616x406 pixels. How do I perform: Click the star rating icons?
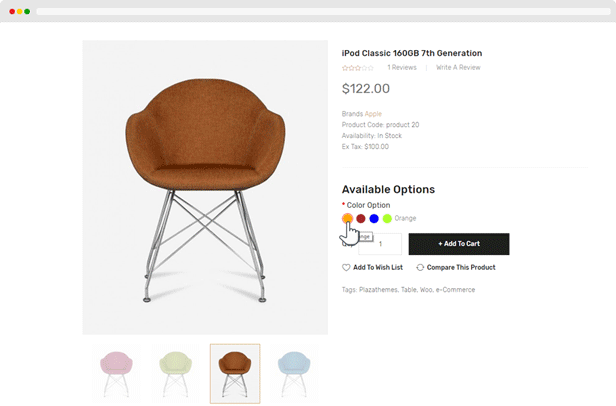tap(358, 68)
